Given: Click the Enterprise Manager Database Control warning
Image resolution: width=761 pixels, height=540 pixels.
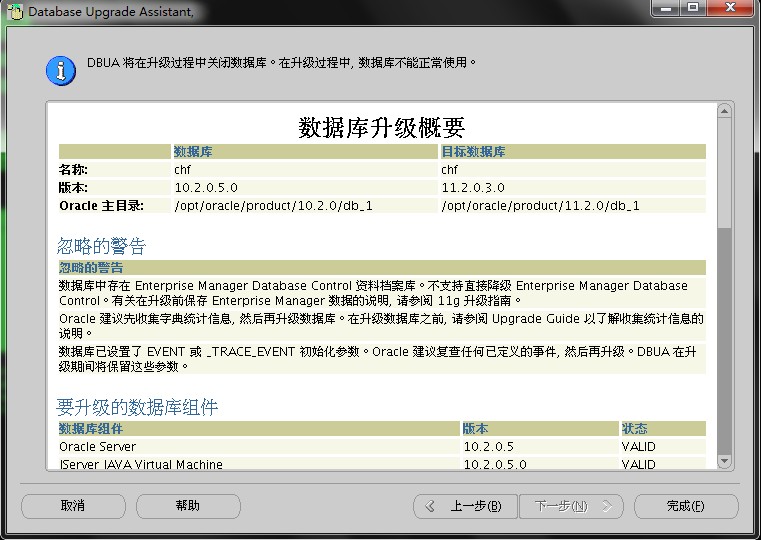Looking at the screenshot, I should pos(382,294).
